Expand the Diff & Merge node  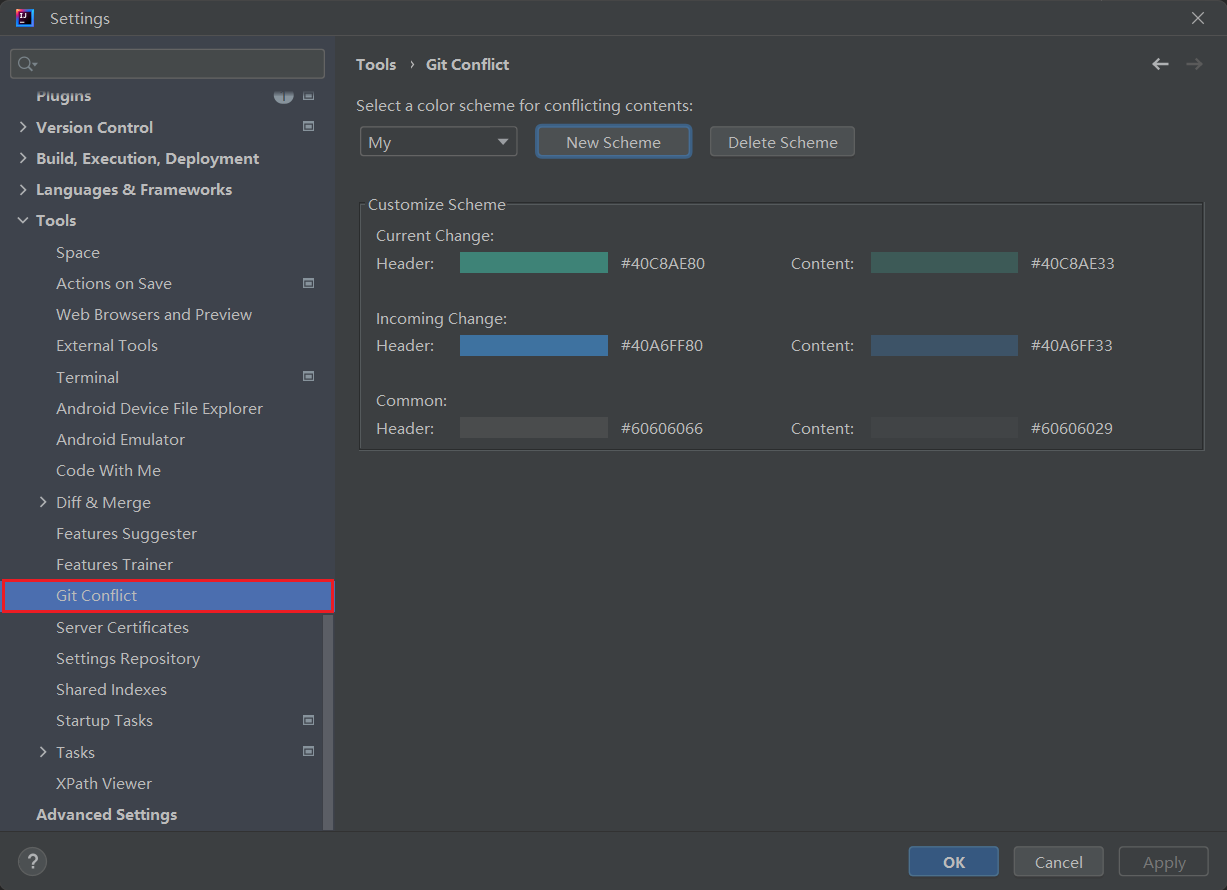pos(43,502)
